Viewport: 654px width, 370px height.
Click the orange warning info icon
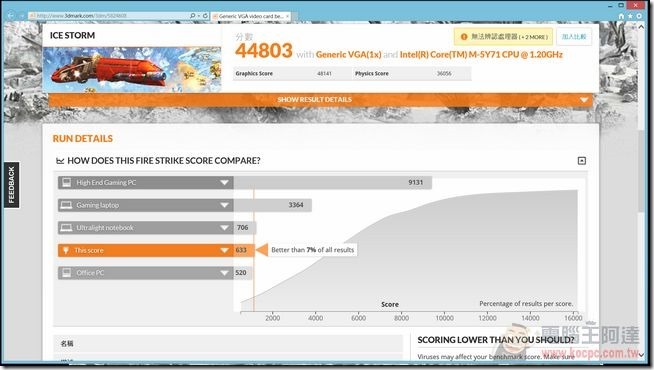(463, 37)
